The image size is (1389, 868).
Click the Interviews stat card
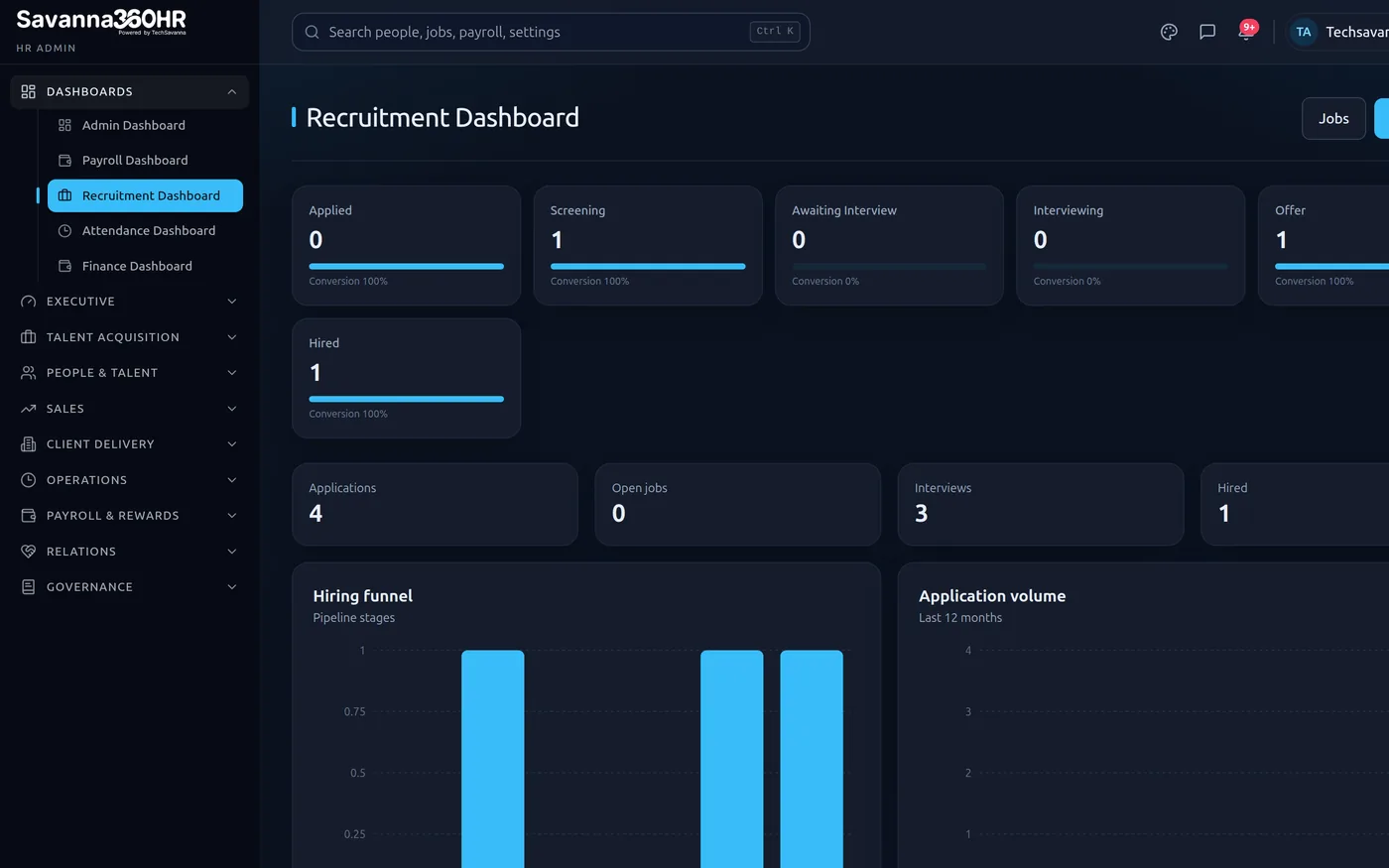point(1041,504)
